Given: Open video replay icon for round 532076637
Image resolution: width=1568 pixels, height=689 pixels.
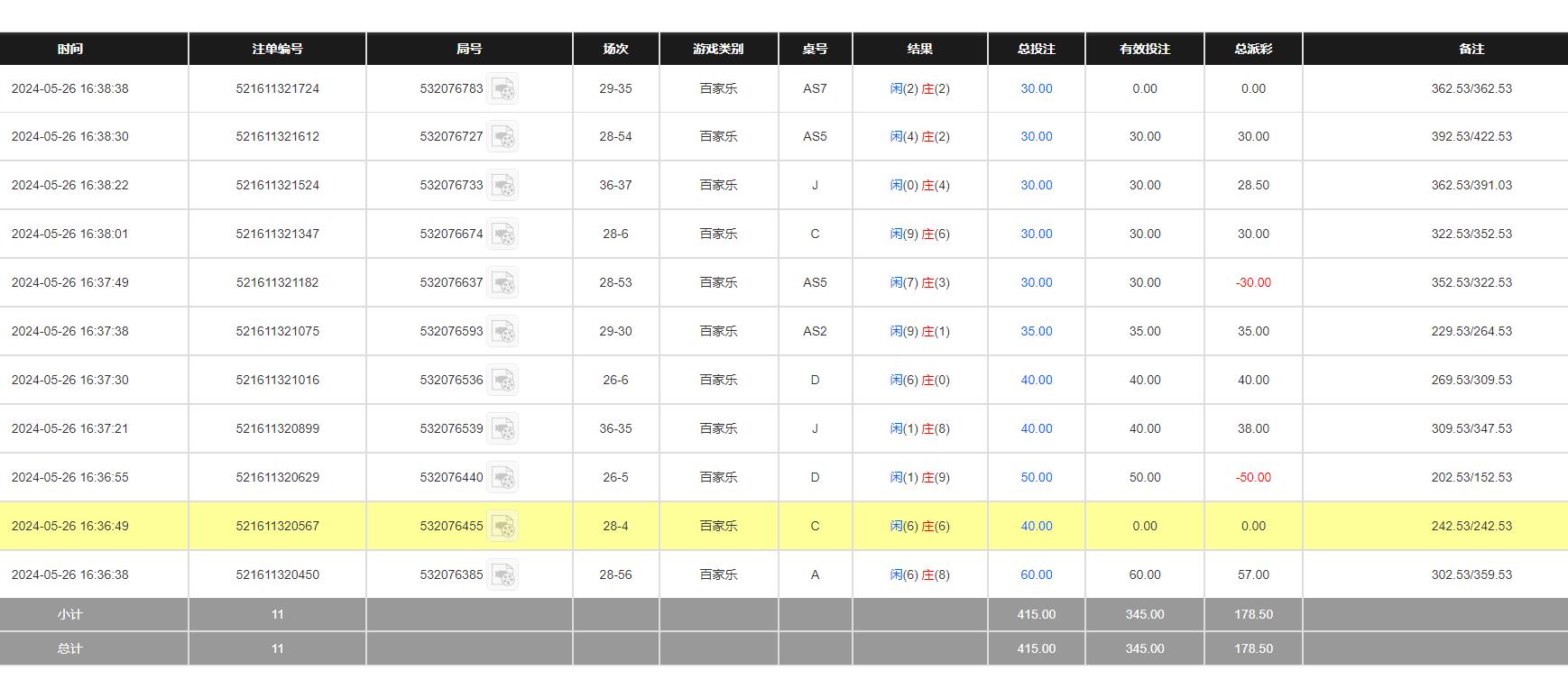Looking at the screenshot, I should coord(503,282).
